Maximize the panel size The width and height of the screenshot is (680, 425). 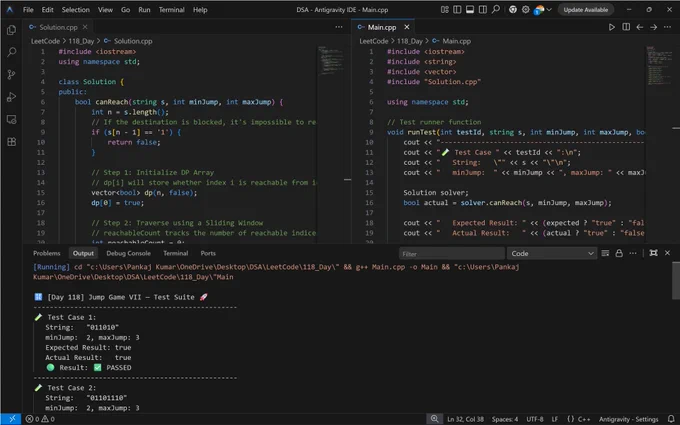(654, 253)
